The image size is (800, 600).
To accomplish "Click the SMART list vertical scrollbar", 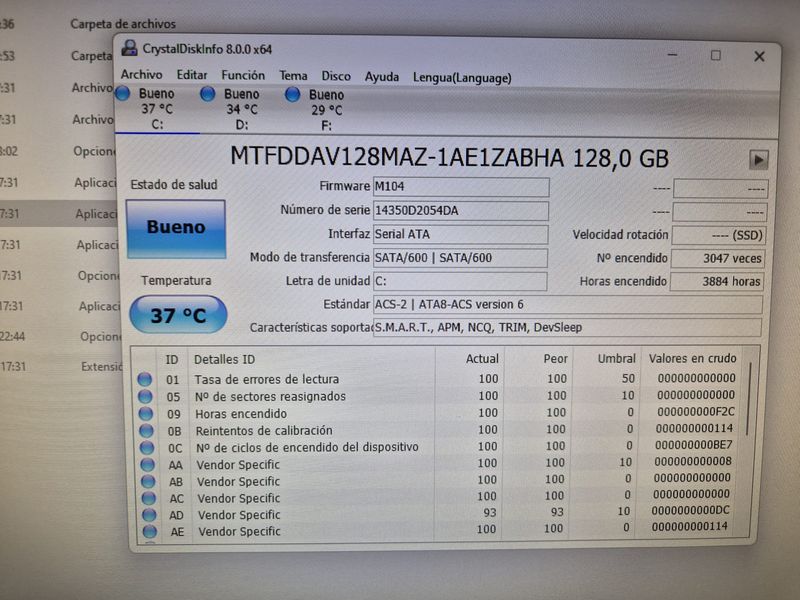I will point(748,399).
